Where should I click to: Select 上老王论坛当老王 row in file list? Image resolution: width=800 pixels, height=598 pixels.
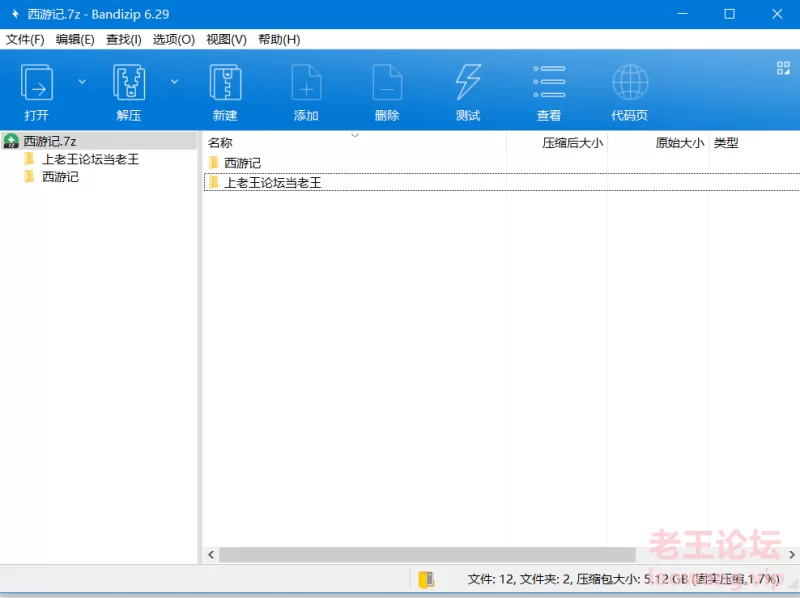502,182
